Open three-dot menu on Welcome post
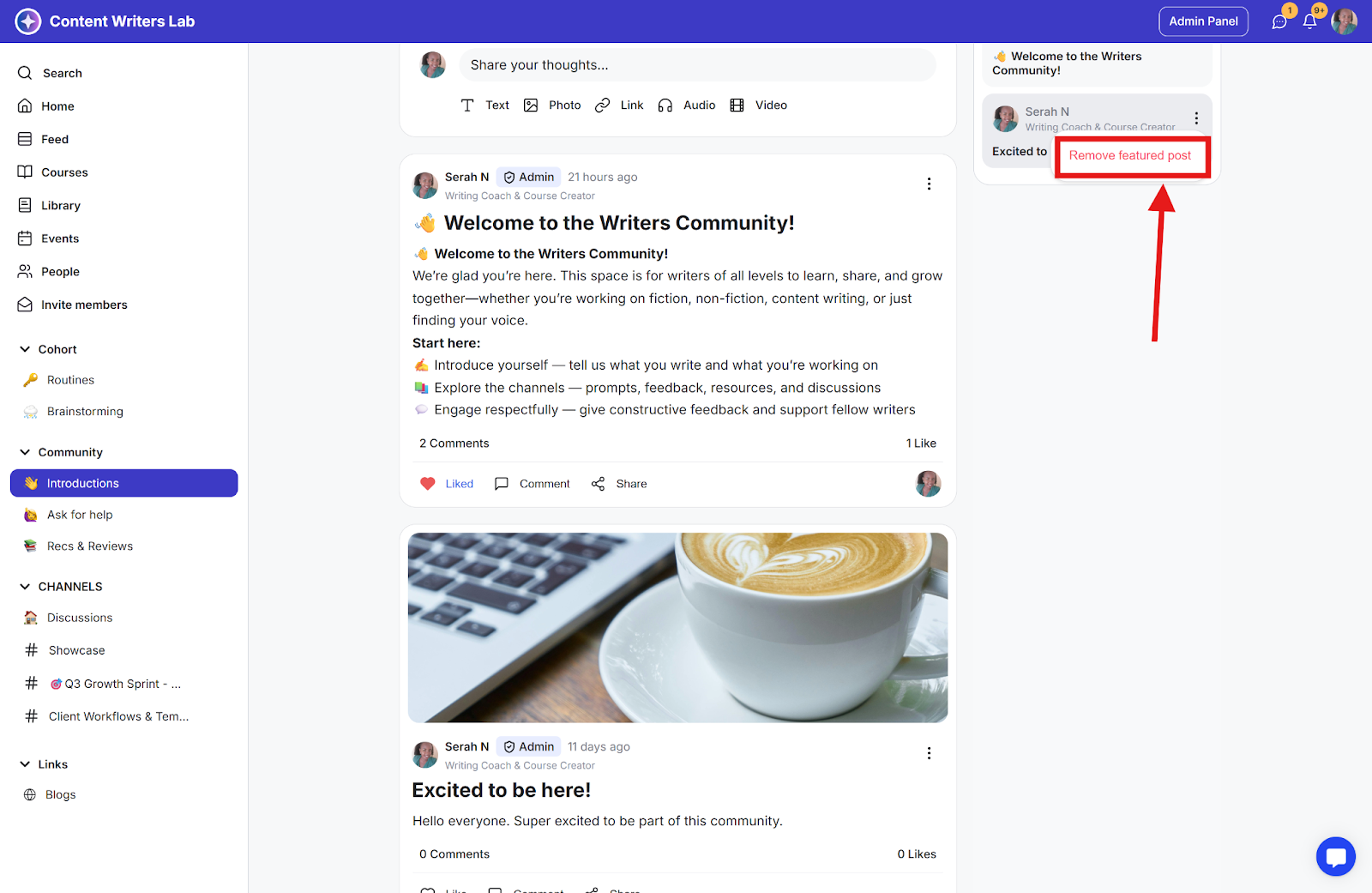This screenshot has height=893, width=1372. [929, 184]
